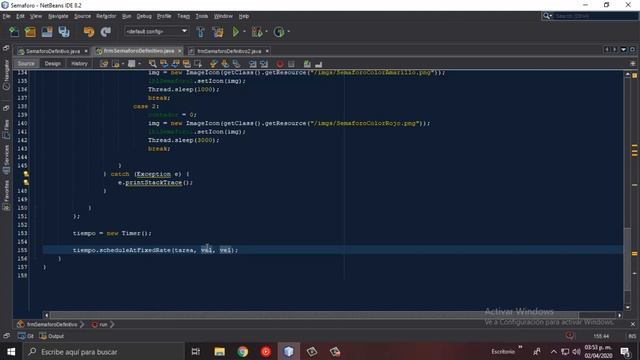Open the Services side panel tab

point(6,158)
